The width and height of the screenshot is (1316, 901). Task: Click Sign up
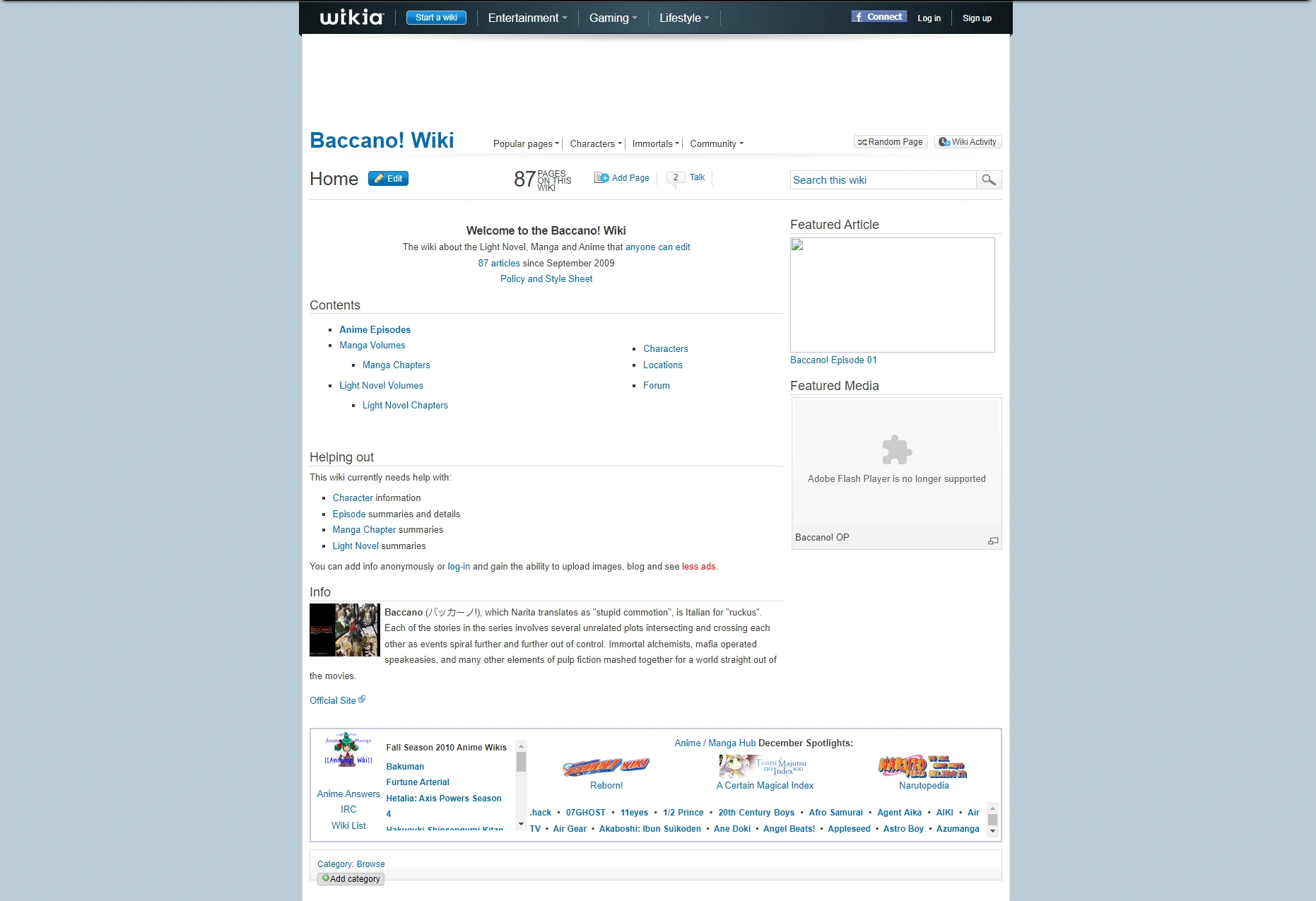pyautogui.click(x=977, y=18)
